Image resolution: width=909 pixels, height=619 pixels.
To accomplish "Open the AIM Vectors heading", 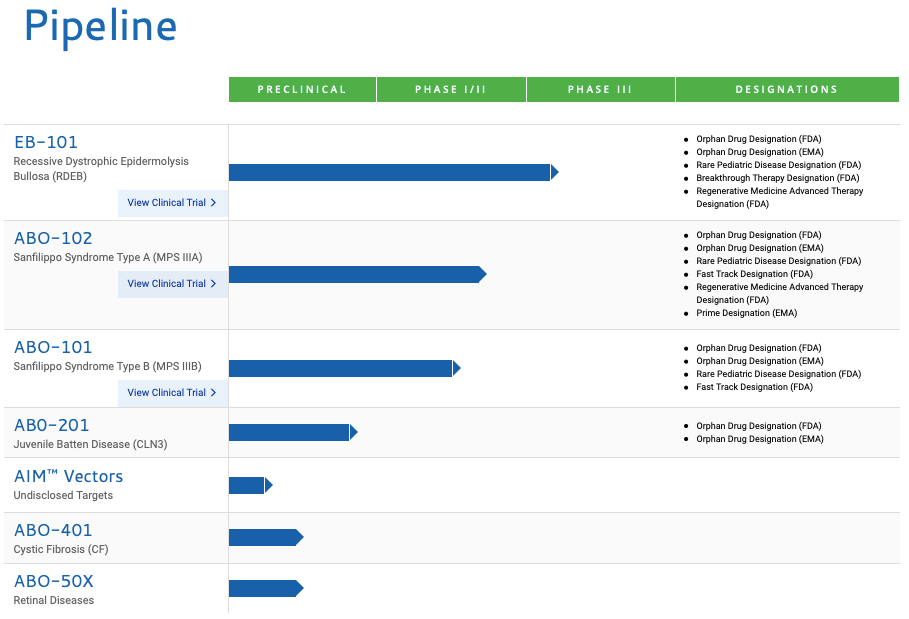I will (x=68, y=476).
